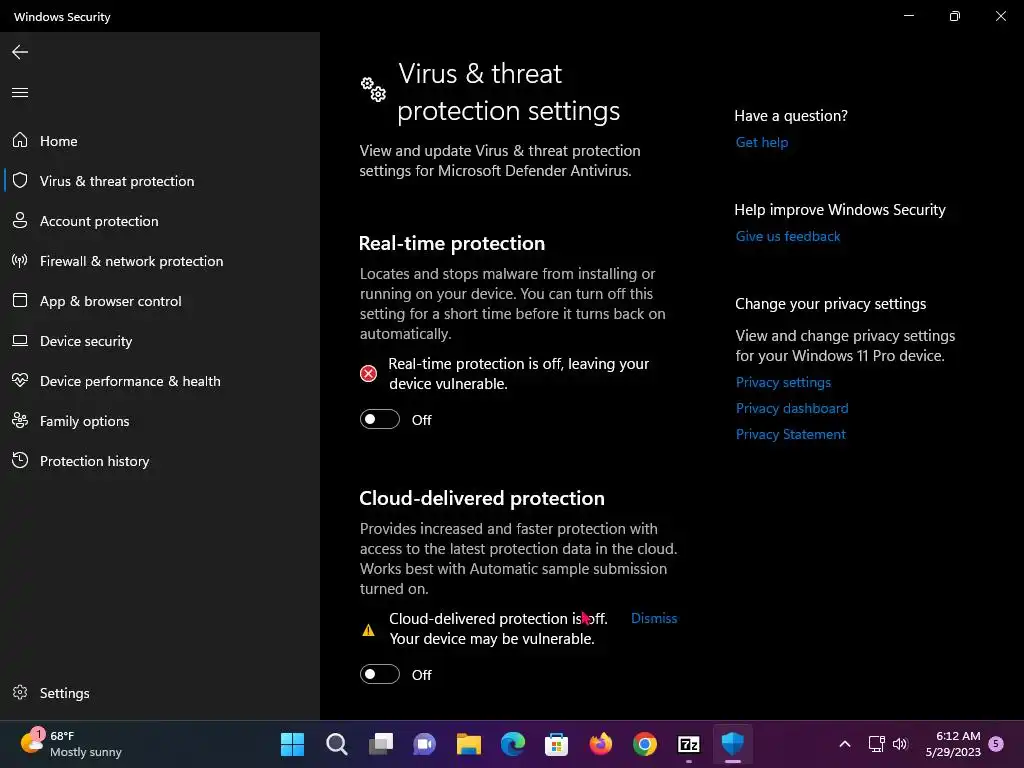Open the hamburger navigation menu
Screen dimensions: 1024x768
20,92
